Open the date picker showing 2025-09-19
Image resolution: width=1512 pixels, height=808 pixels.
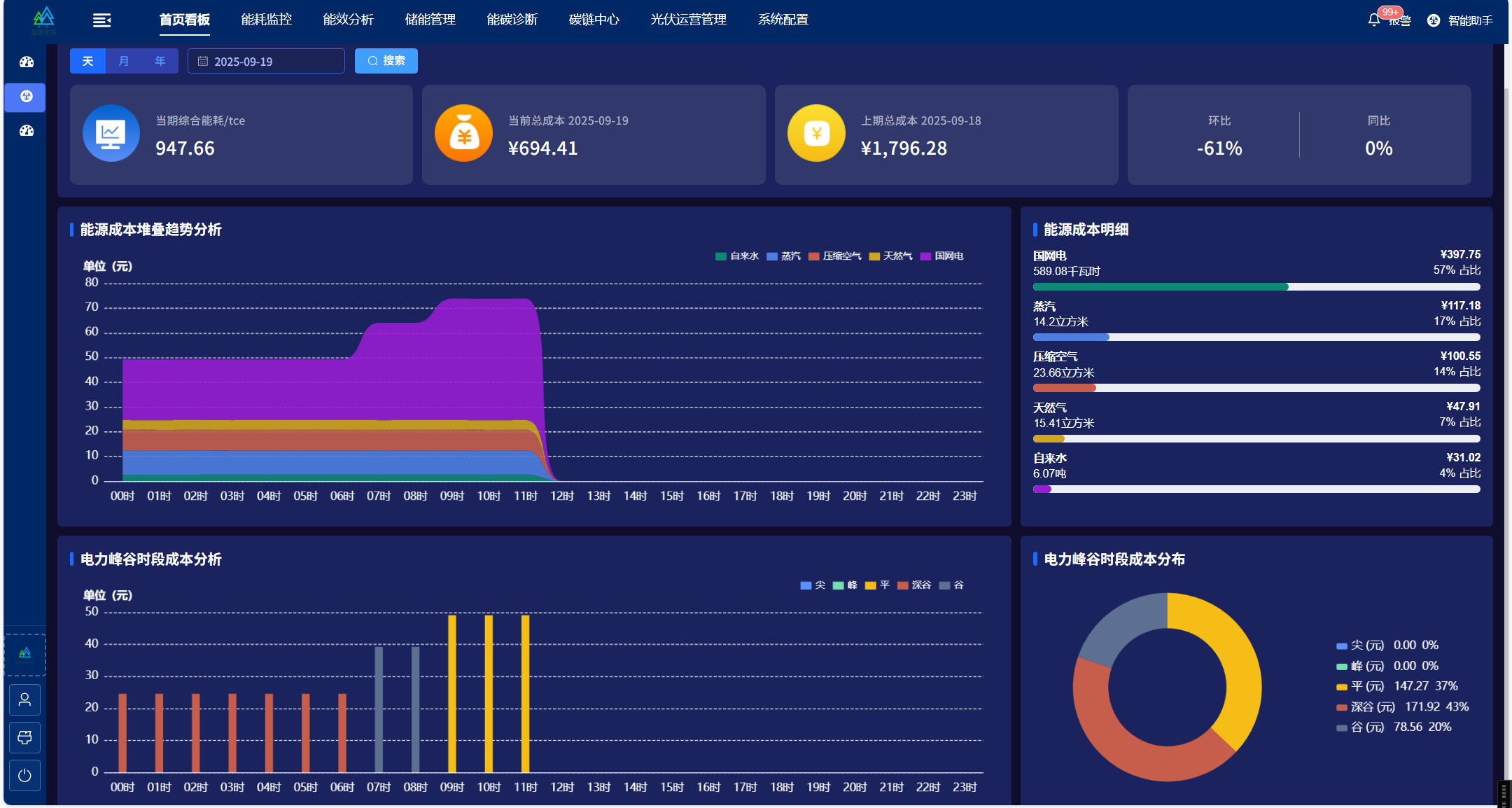tap(266, 61)
